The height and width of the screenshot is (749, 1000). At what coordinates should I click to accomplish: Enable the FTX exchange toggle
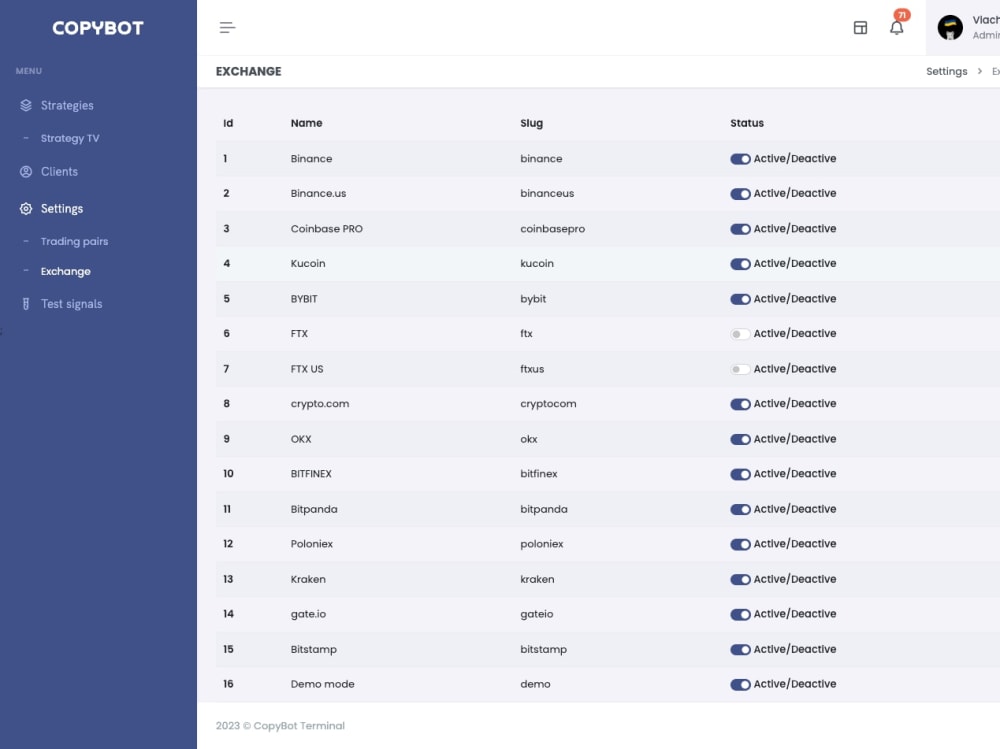click(740, 333)
